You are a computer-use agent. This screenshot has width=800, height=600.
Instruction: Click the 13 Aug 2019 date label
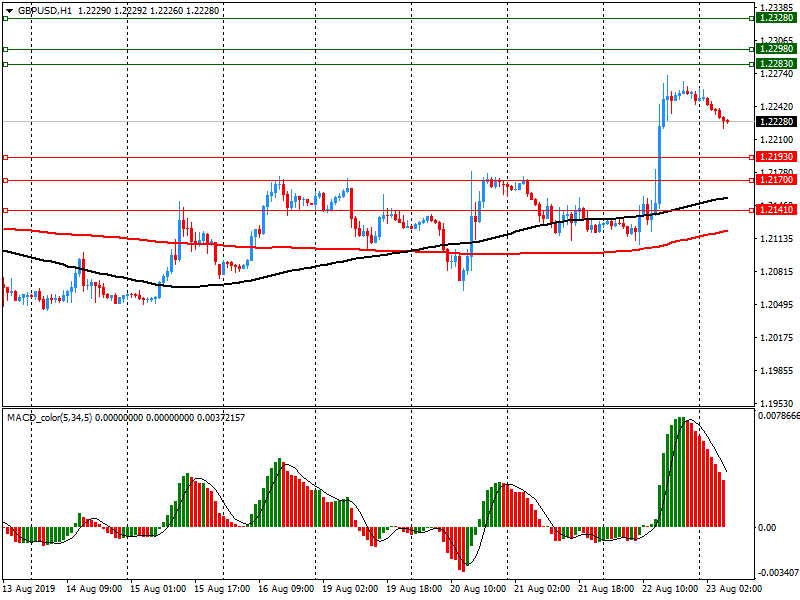tap(29, 589)
